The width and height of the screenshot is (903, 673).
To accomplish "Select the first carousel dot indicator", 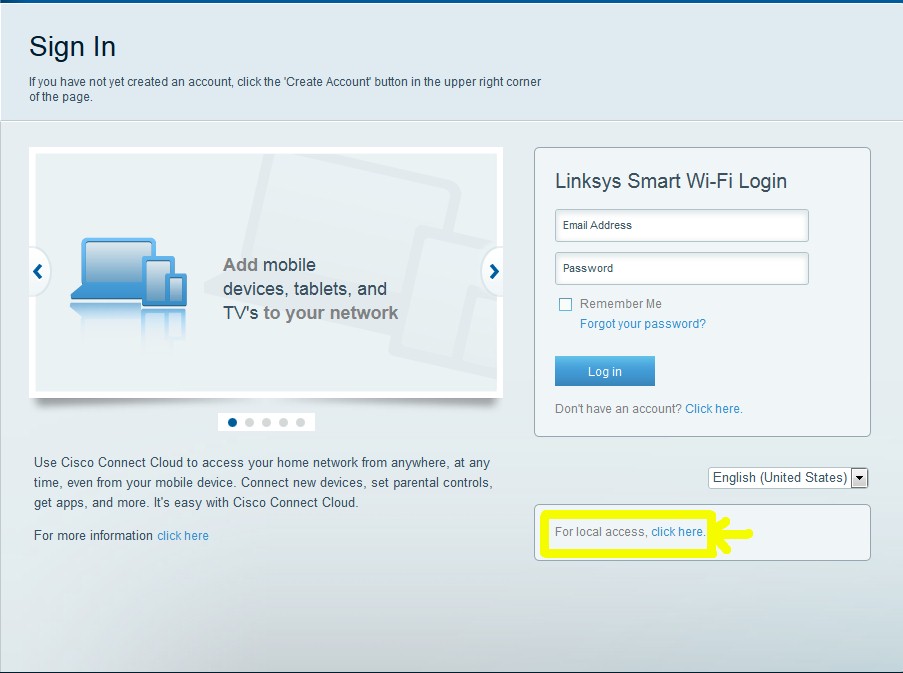I will 233,423.
